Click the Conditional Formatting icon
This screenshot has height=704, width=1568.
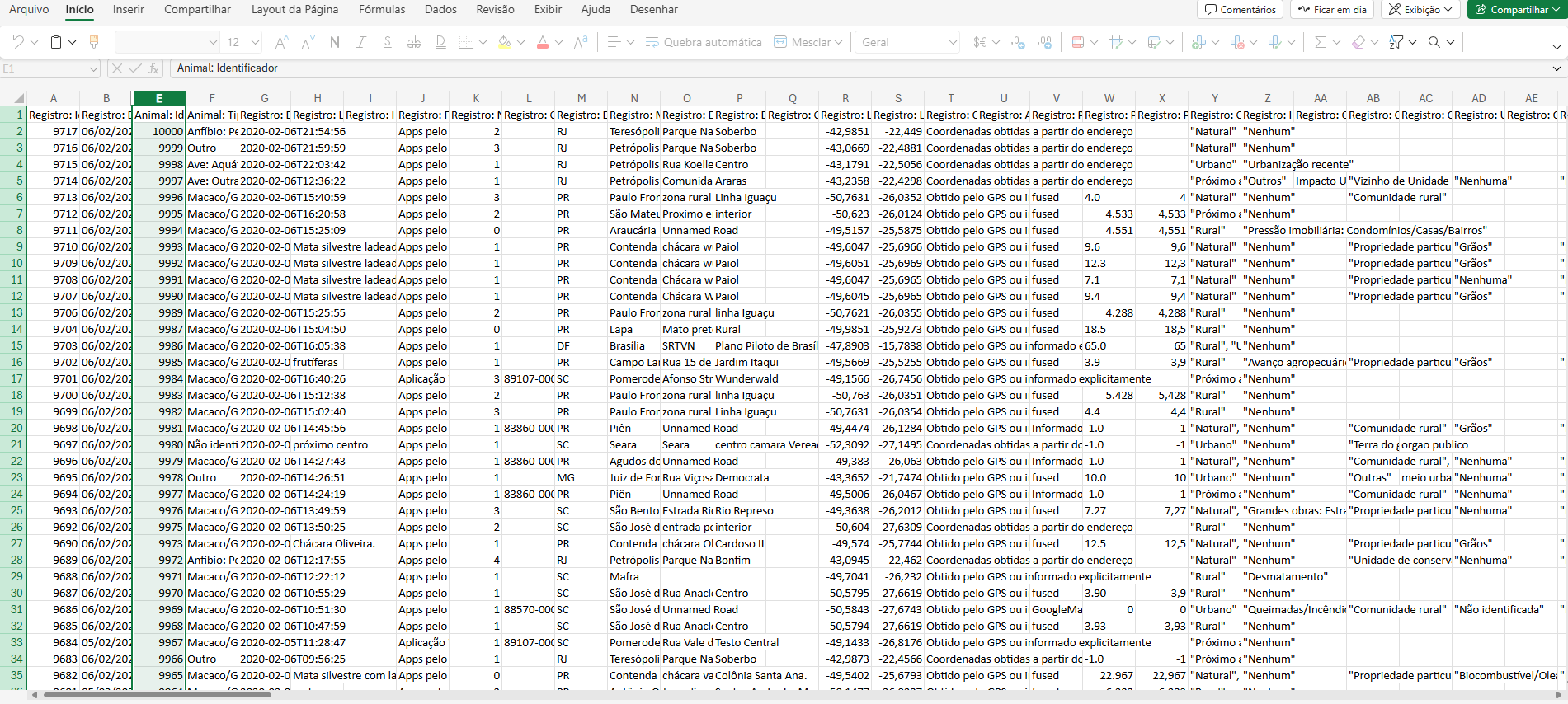pyautogui.click(x=1077, y=42)
